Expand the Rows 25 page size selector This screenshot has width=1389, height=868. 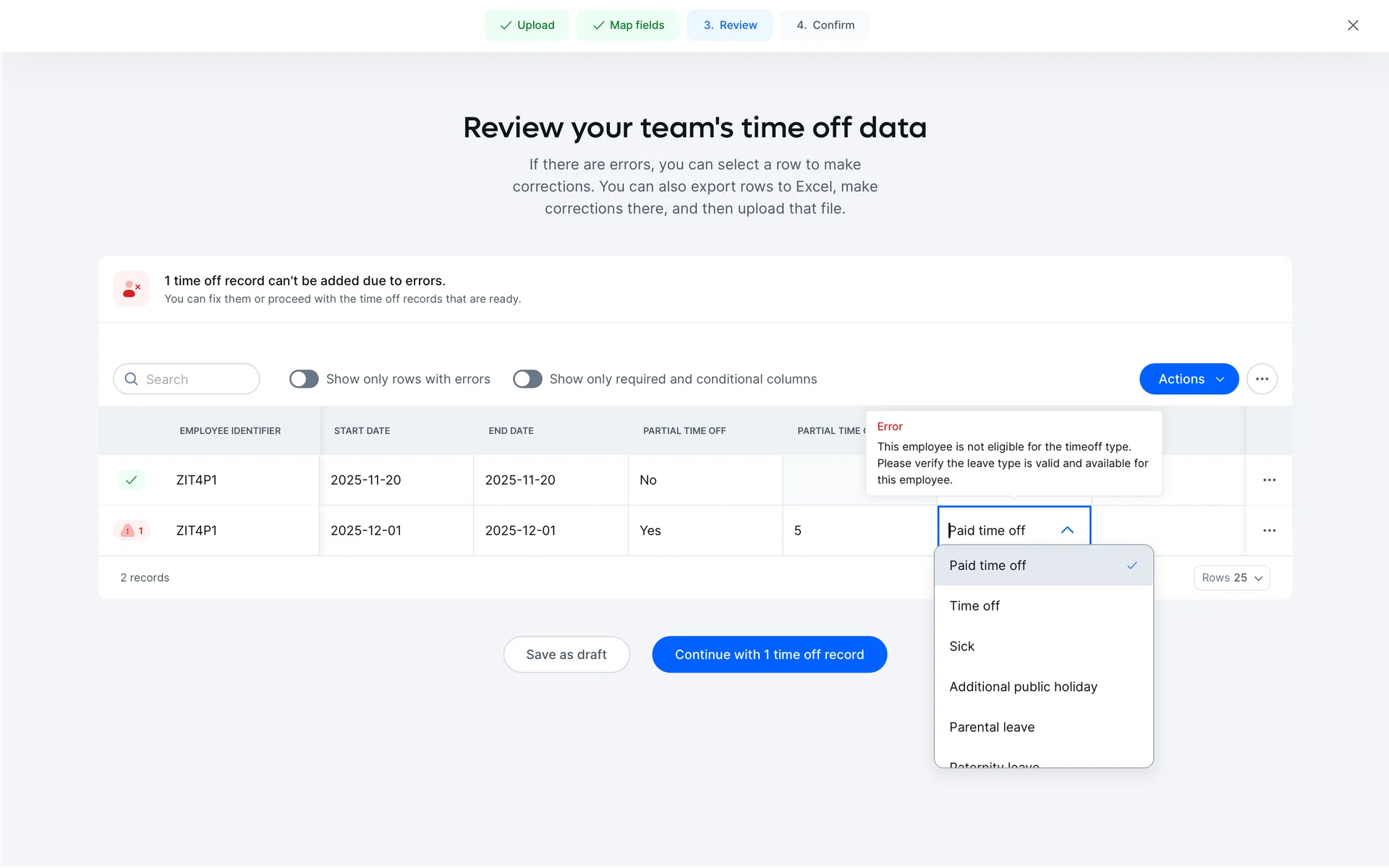(1231, 577)
